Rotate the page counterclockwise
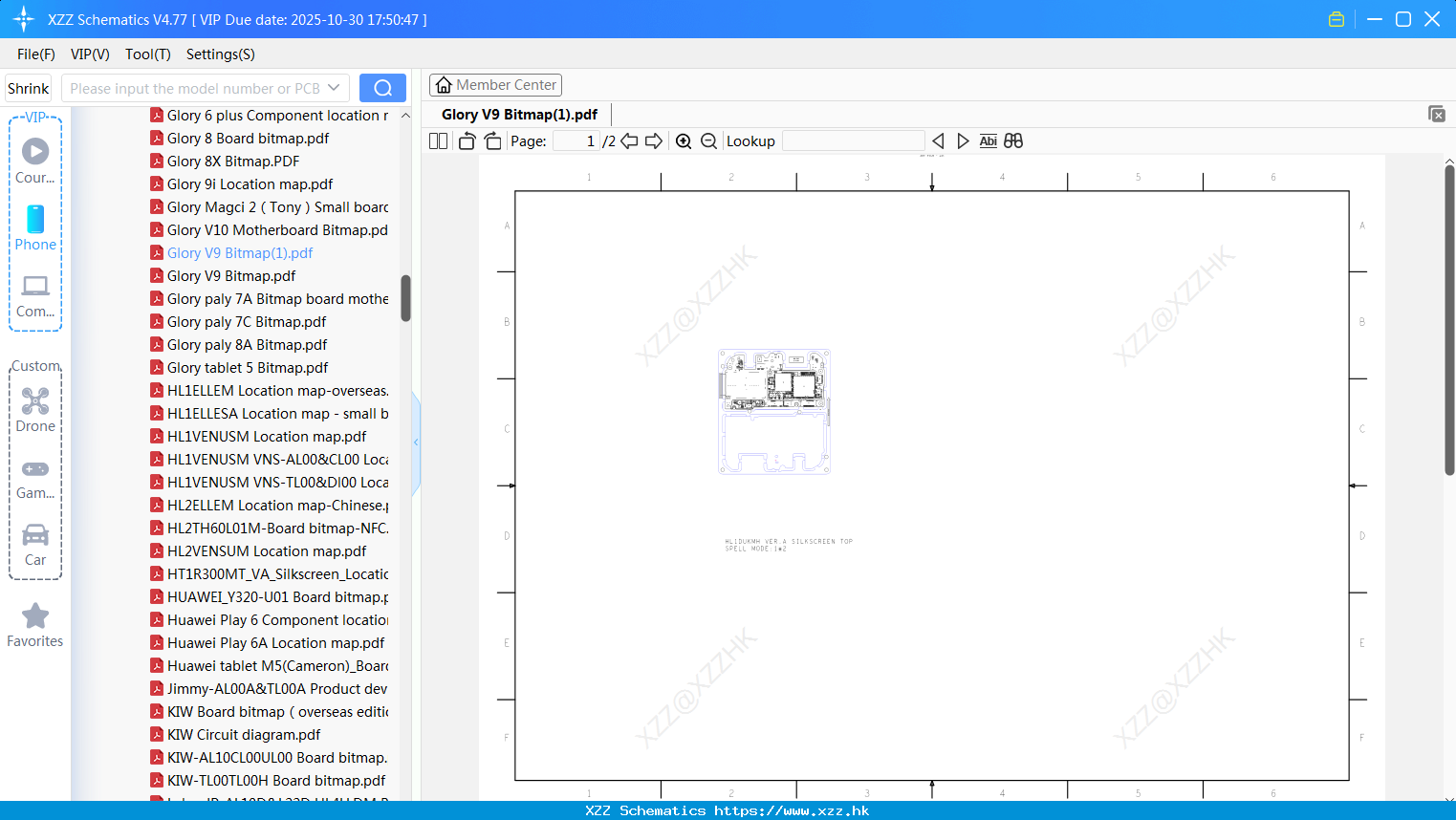Viewport: 1456px width, 820px height. click(x=467, y=141)
